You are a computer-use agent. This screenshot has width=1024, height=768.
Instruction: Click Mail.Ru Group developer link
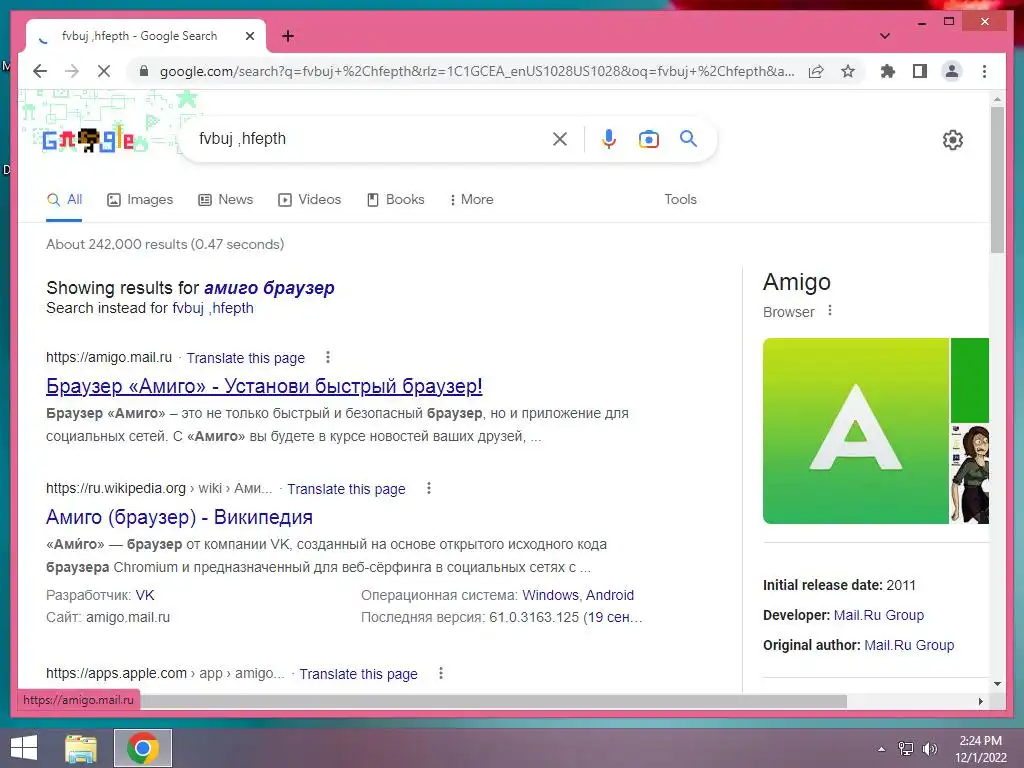point(879,615)
